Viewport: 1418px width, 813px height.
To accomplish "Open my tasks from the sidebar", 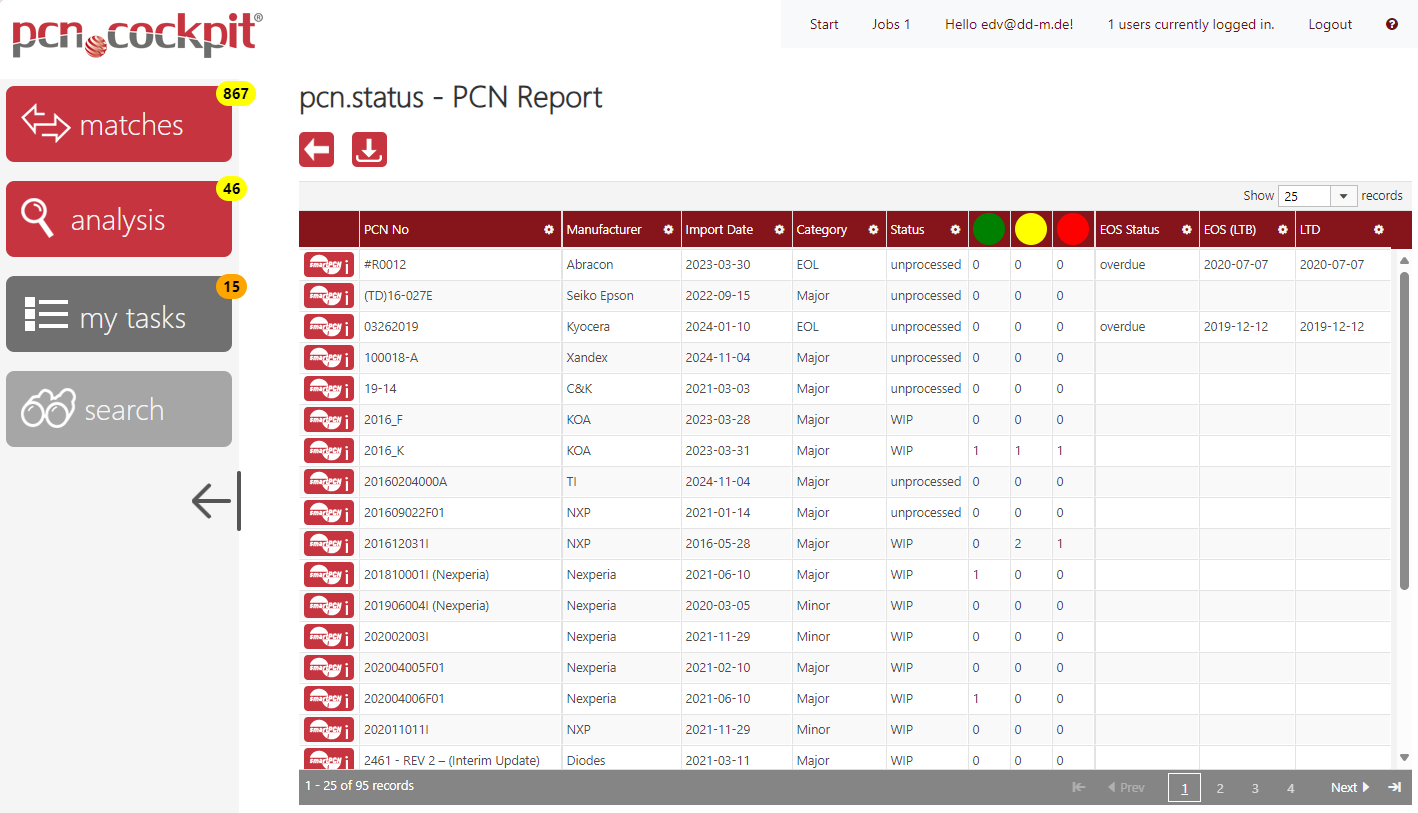I will [x=118, y=313].
